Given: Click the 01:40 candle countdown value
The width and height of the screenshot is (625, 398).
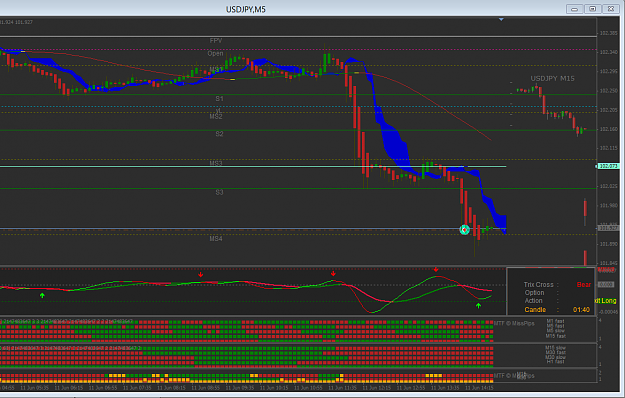Looking at the screenshot, I should 581,310.
